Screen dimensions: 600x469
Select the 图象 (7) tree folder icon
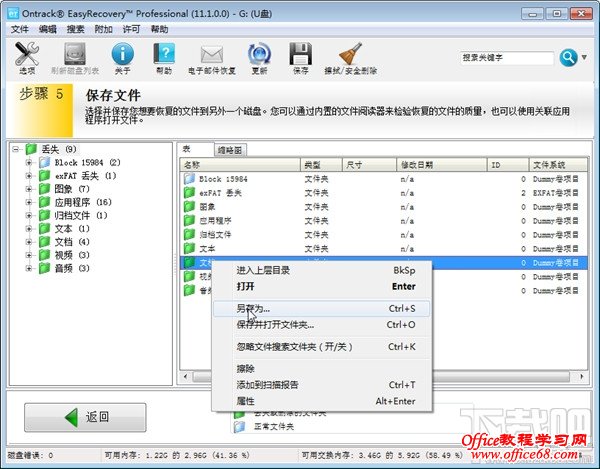[44, 189]
